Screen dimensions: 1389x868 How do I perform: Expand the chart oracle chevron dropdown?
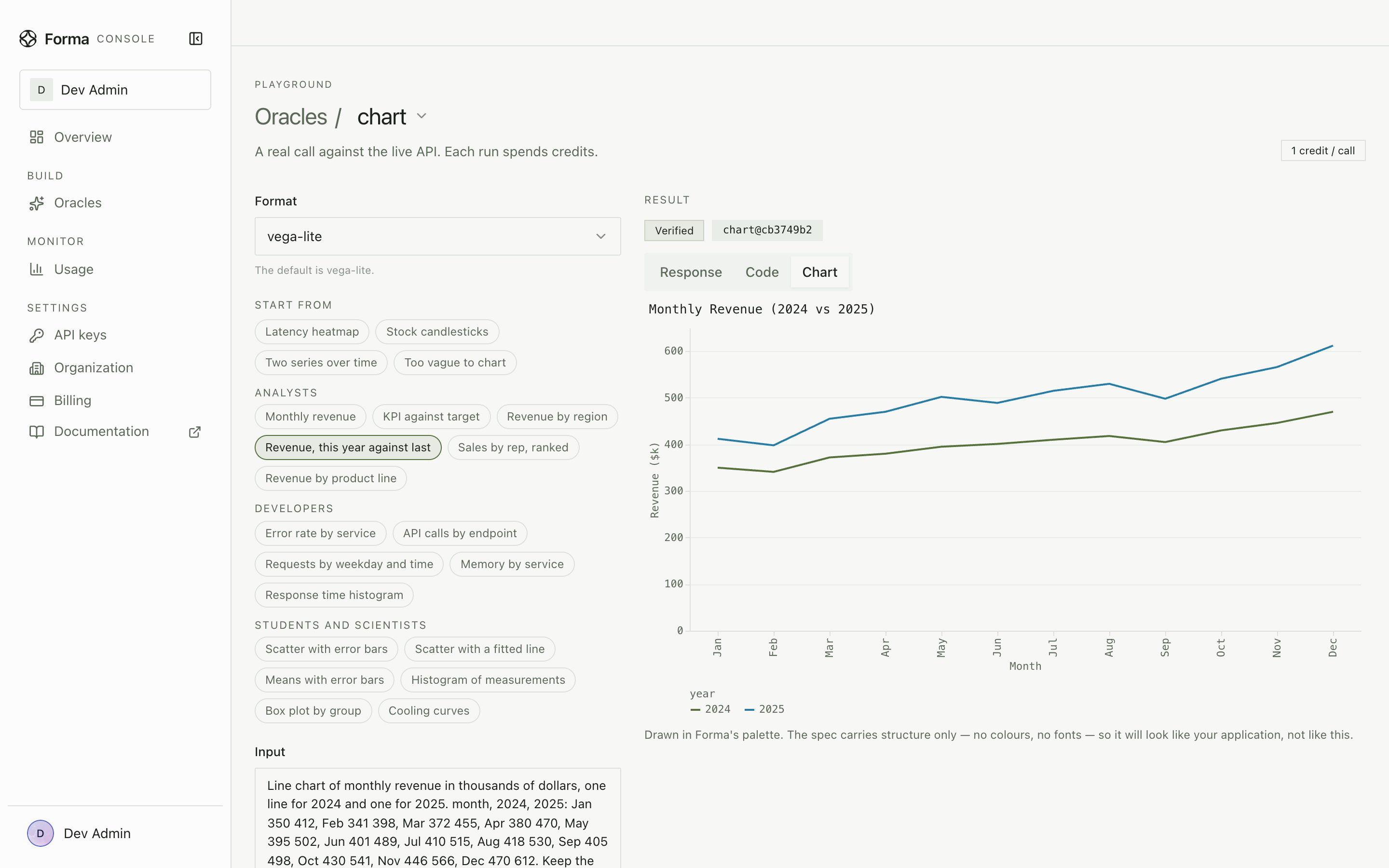(x=422, y=116)
